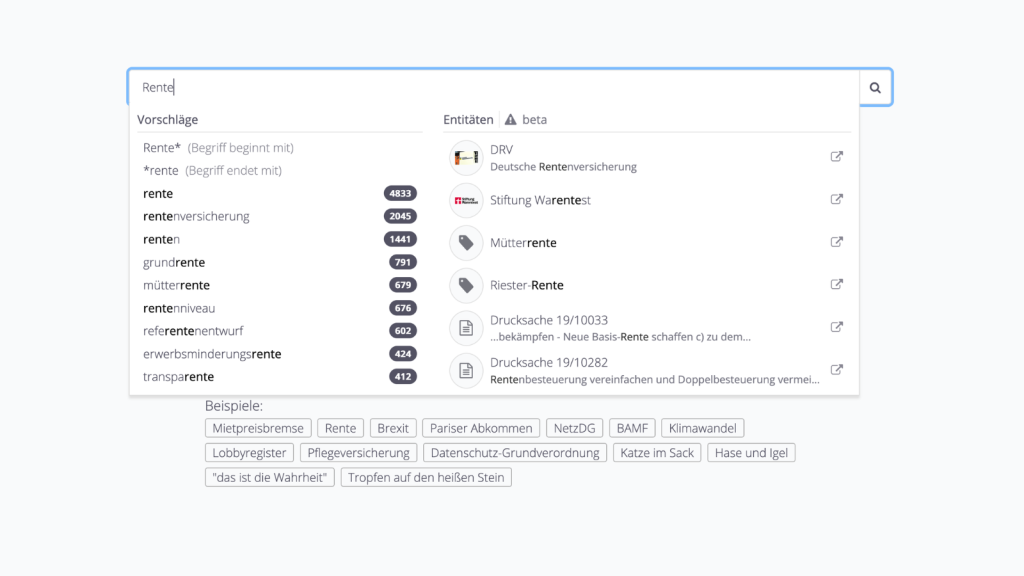Click the tag icon next to Riester-Rente
Image resolution: width=1024 pixels, height=576 pixels.
pos(466,285)
